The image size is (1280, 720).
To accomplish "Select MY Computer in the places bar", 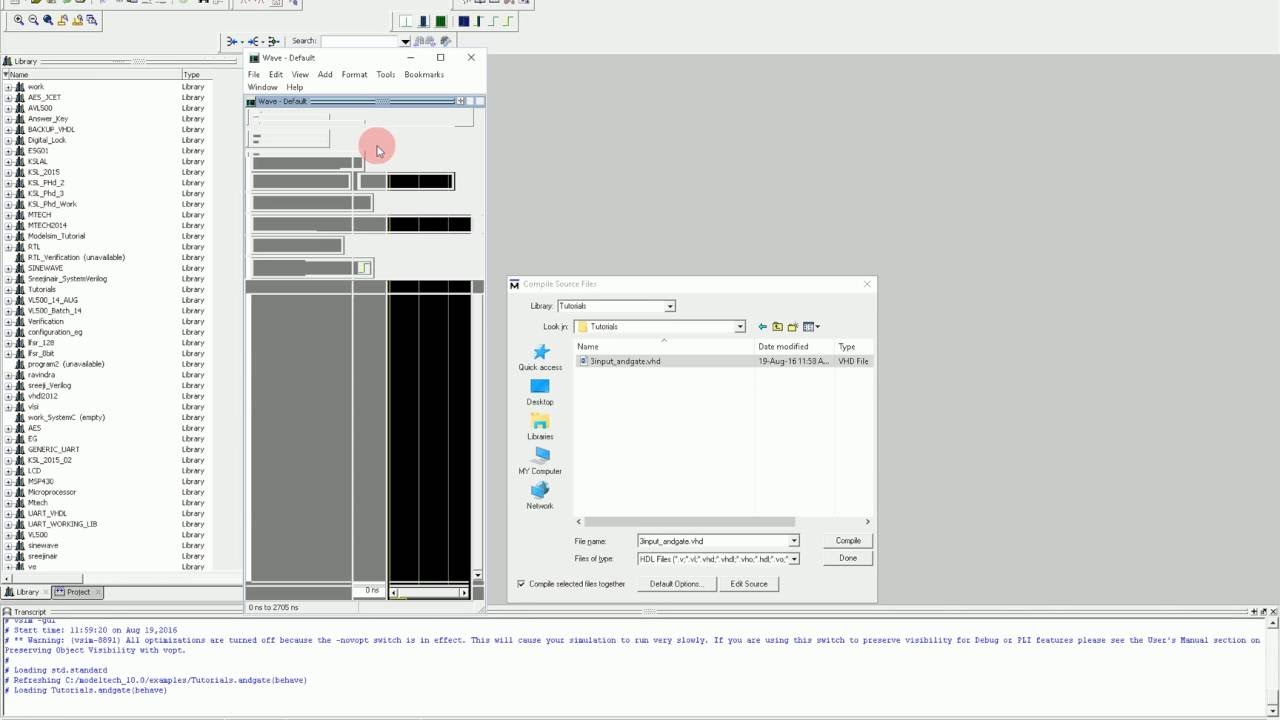I will tap(540, 462).
